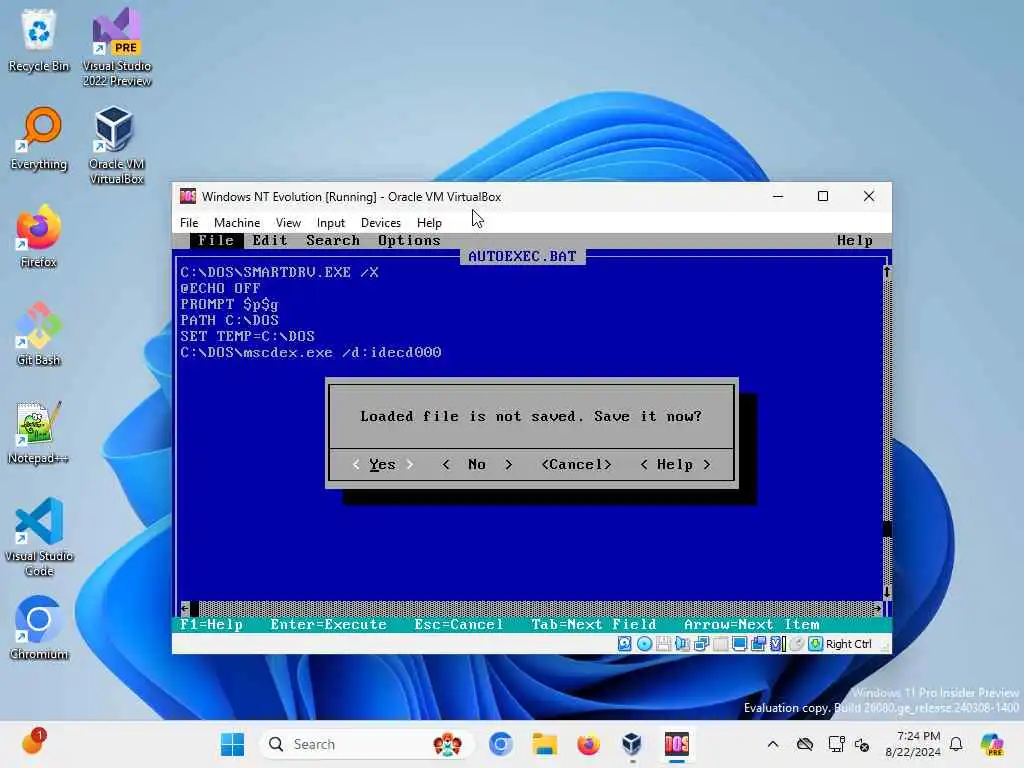Open the DOS editor Edit menu
The height and width of the screenshot is (768, 1024).
pos(270,240)
